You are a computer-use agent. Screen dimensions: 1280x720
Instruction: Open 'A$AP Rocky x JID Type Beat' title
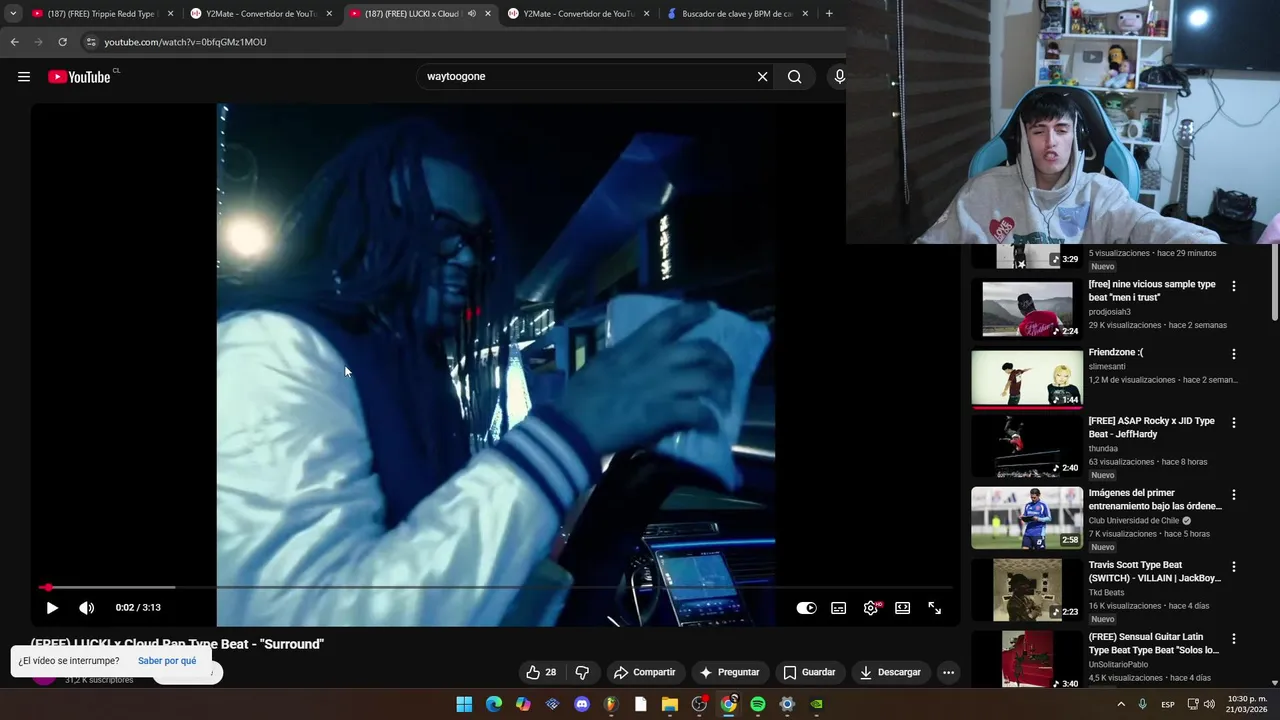1152,428
